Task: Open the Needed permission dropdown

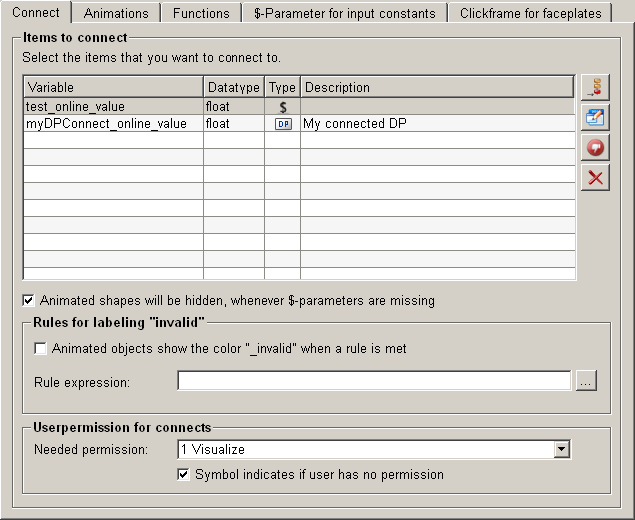Action: [561, 450]
